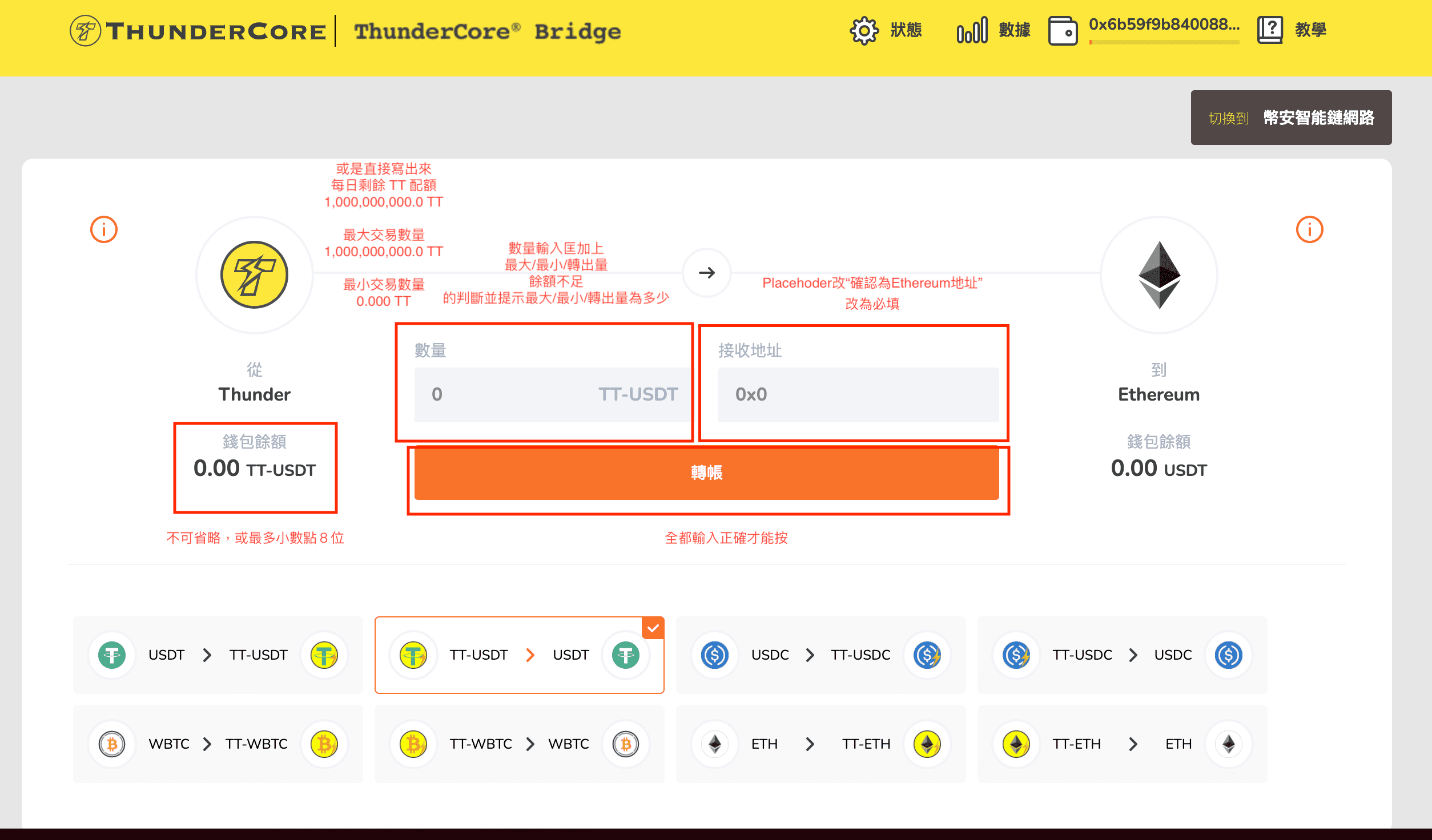The width and height of the screenshot is (1432, 840).
Task: Click ETH icon in TT-ETH to ETH card
Action: click(1229, 744)
